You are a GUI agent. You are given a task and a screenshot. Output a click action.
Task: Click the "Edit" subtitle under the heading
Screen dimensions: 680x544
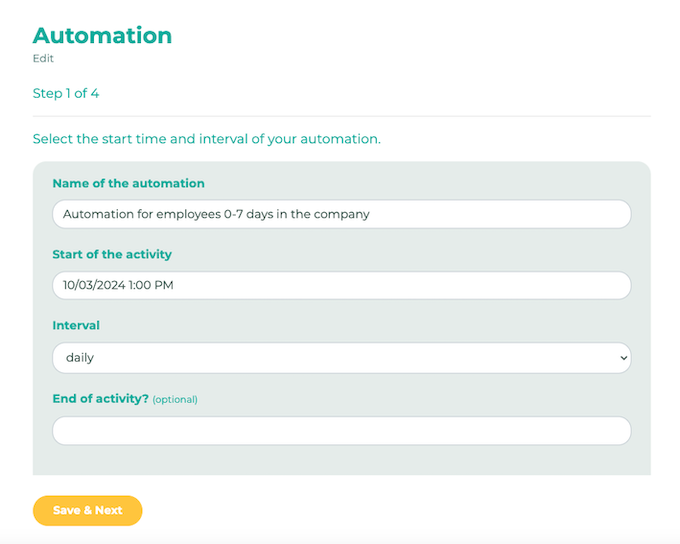click(43, 59)
